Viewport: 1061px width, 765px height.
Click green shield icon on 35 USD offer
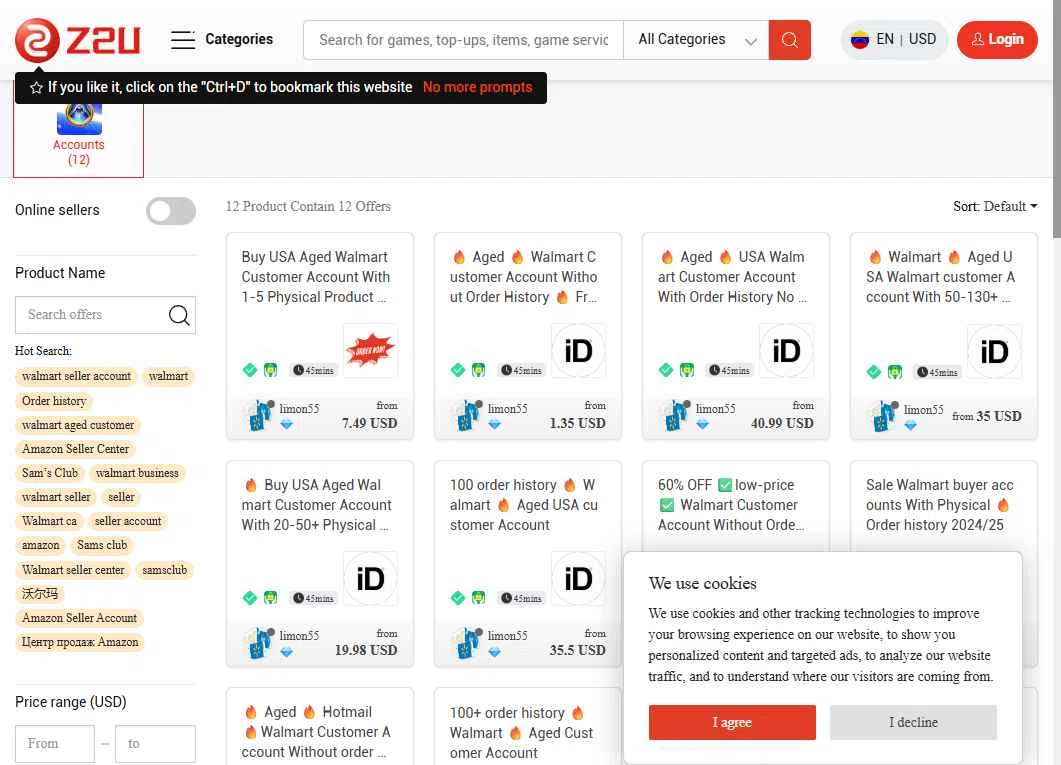895,371
